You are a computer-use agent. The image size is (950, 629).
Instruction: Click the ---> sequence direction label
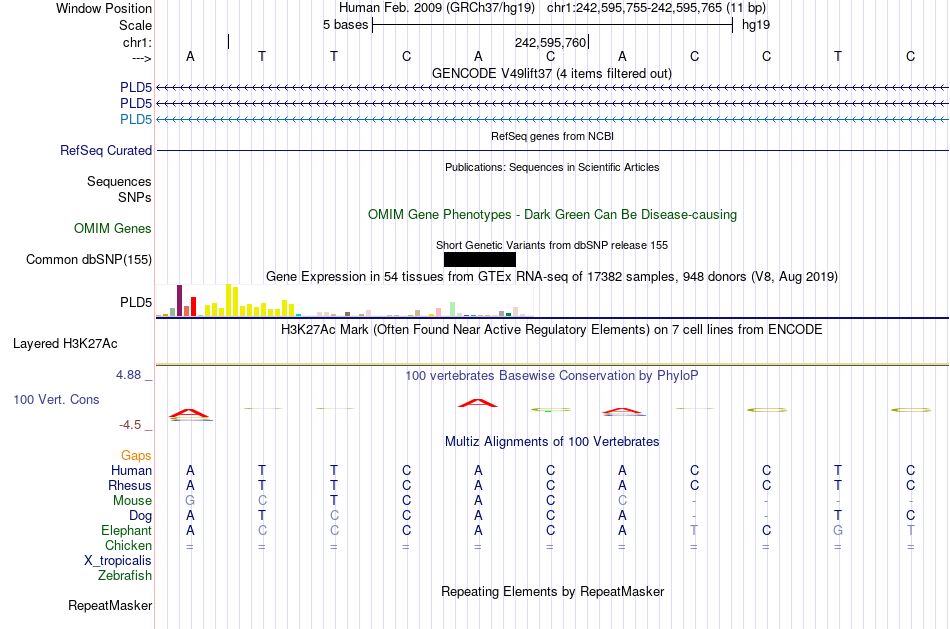(141, 58)
